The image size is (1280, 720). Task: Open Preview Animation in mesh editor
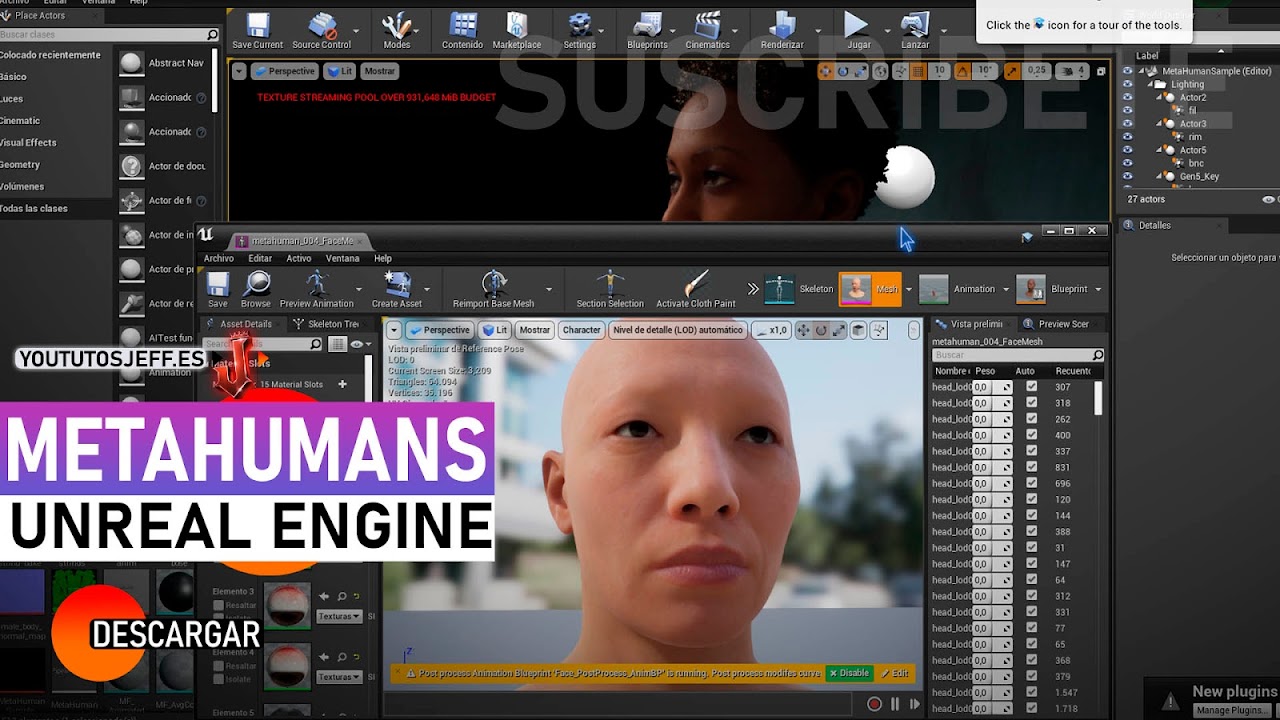[x=317, y=290]
